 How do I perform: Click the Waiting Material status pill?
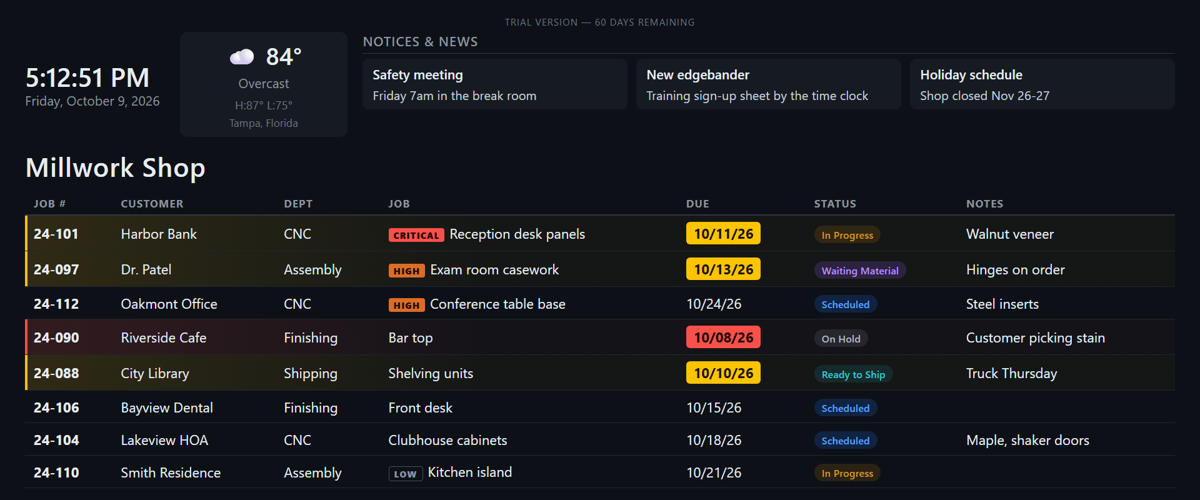[x=860, y=271]
